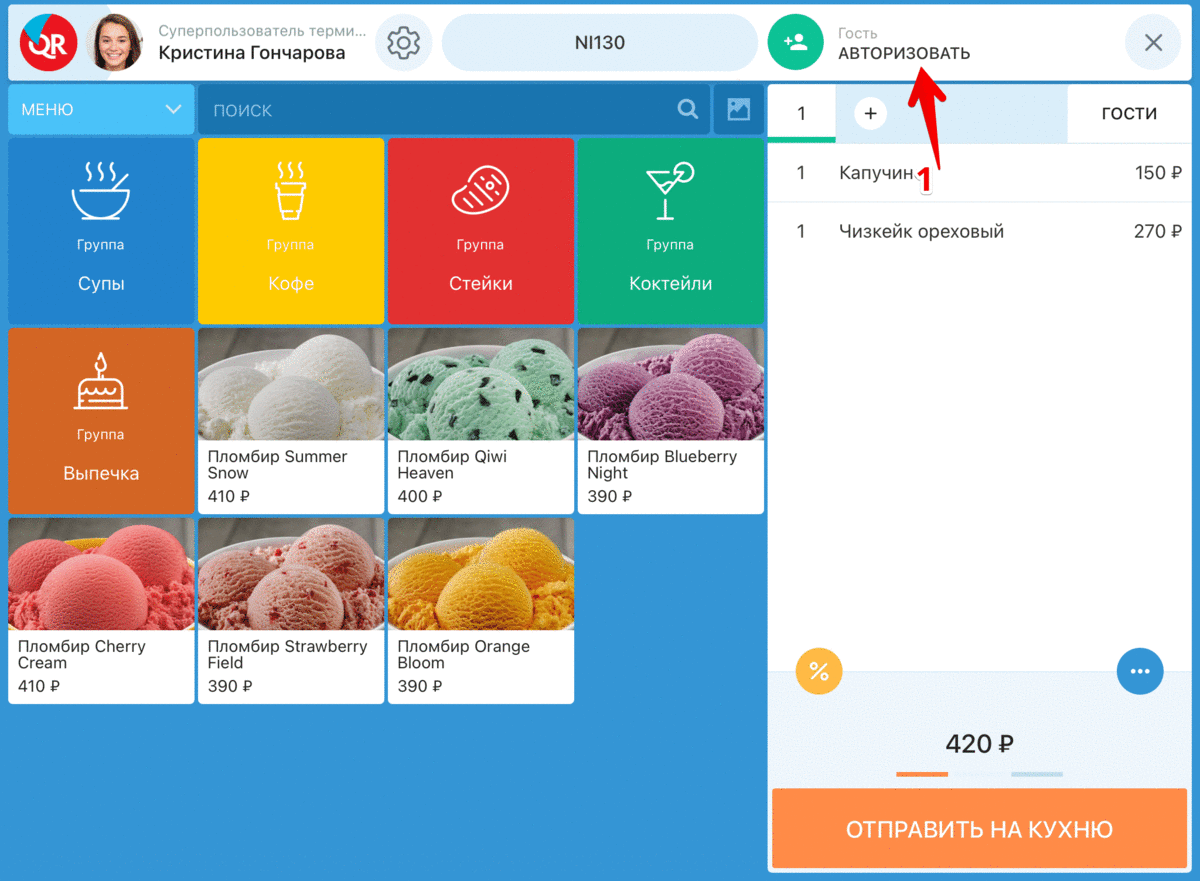Click the NI130 order number button
Viewport: 1200px width, 881px height.
coord(600,43)
